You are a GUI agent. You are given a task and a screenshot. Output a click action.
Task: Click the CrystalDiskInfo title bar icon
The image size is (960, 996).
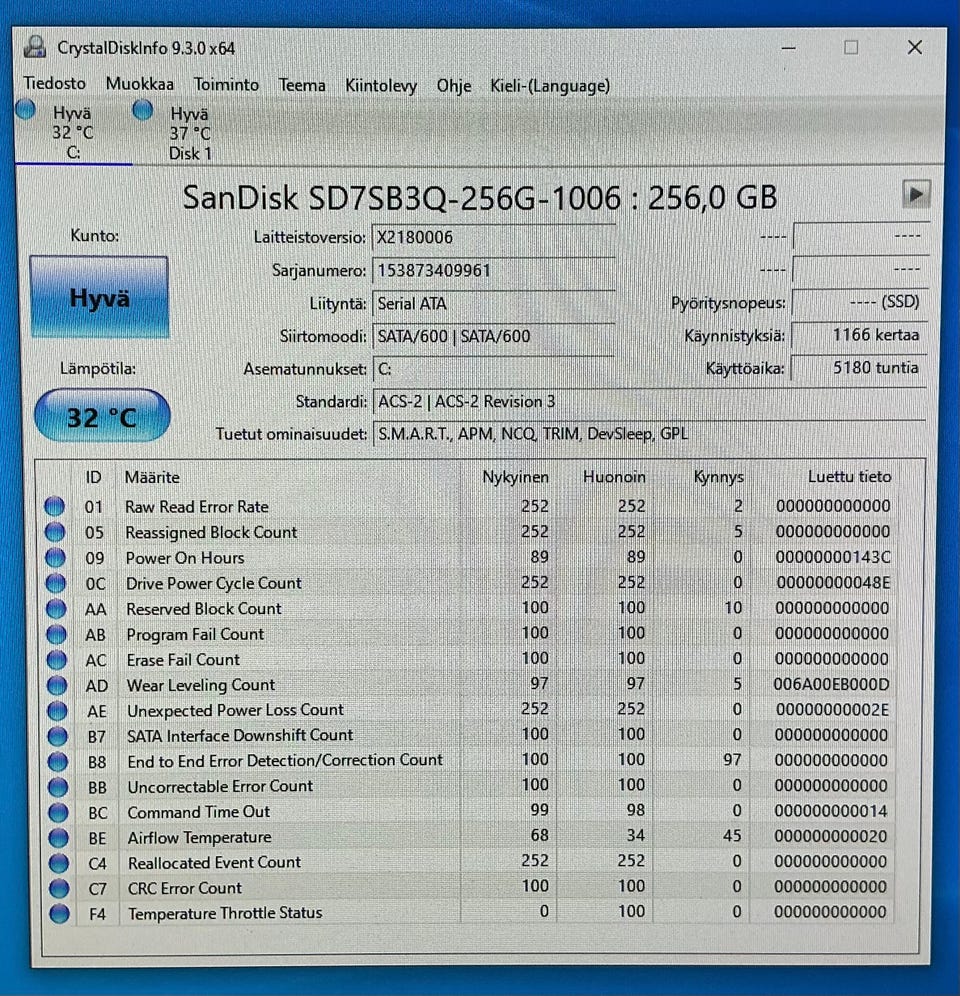pyautogui.click(x=35, y=47)
